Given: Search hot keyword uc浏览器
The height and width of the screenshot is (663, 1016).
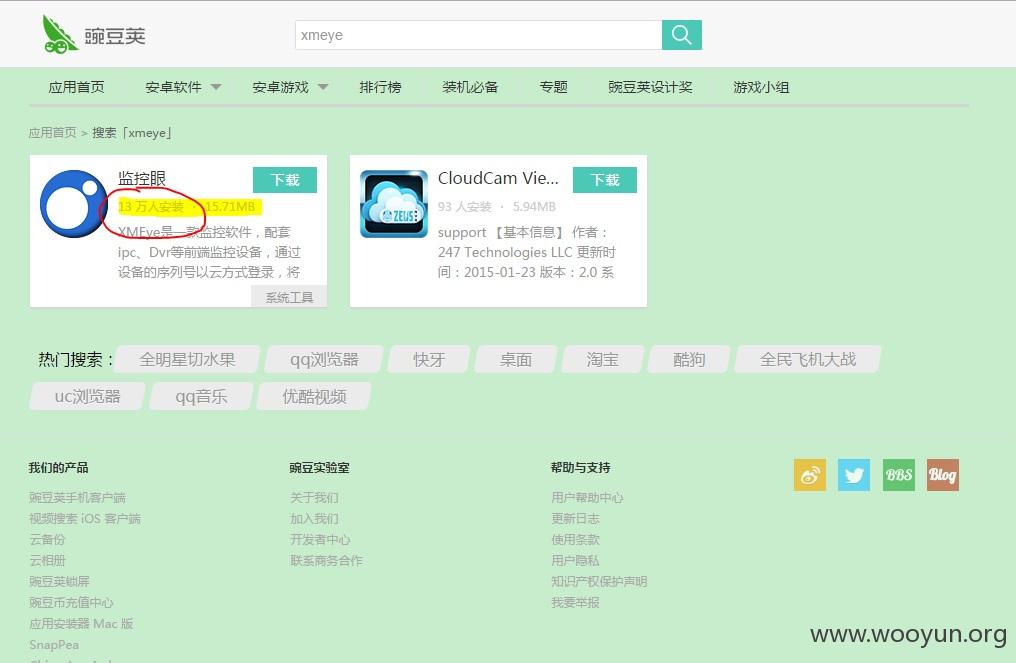Looking at the screenshot, I should pyautogui.click(x=87, y=397).
